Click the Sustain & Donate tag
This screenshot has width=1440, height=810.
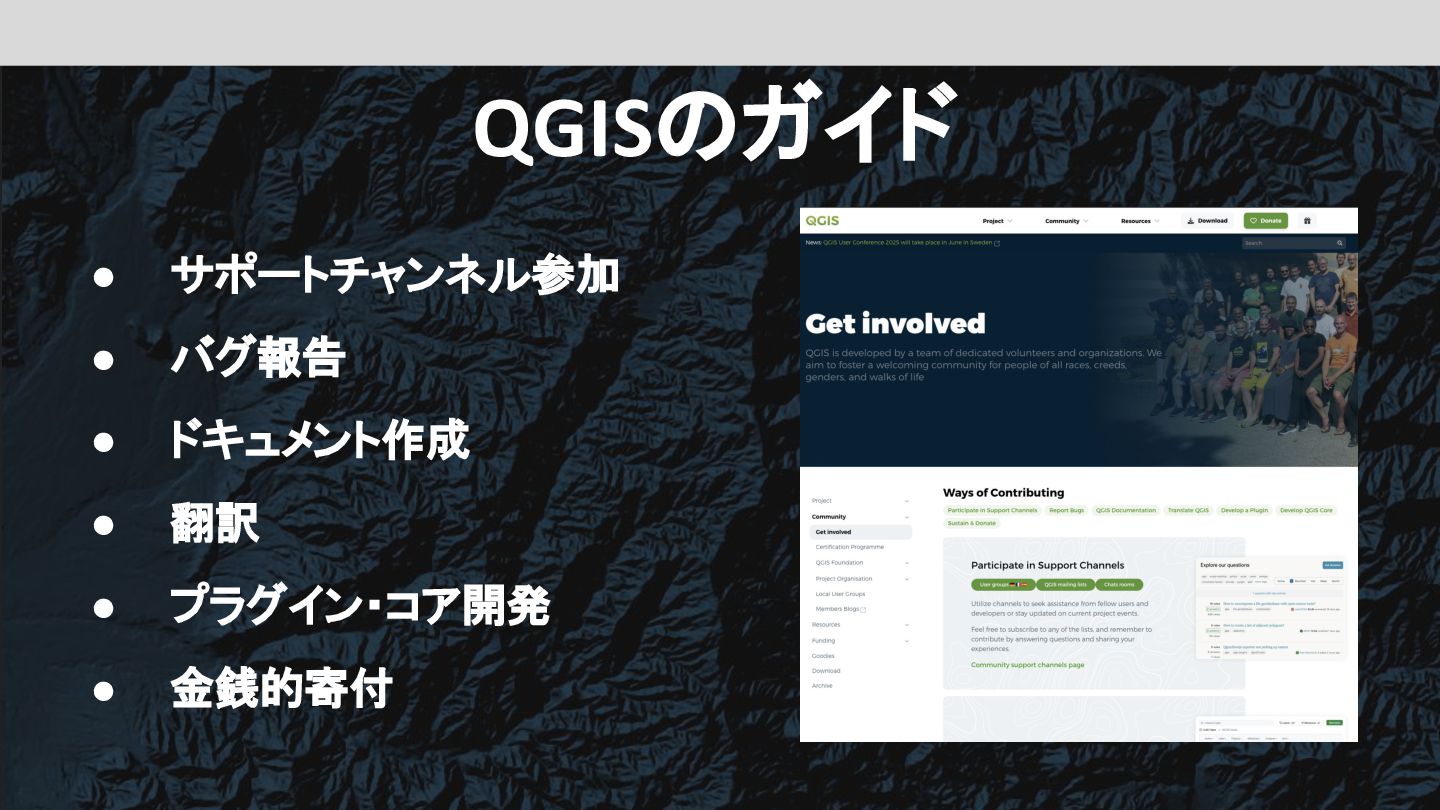tap(972, 523)
